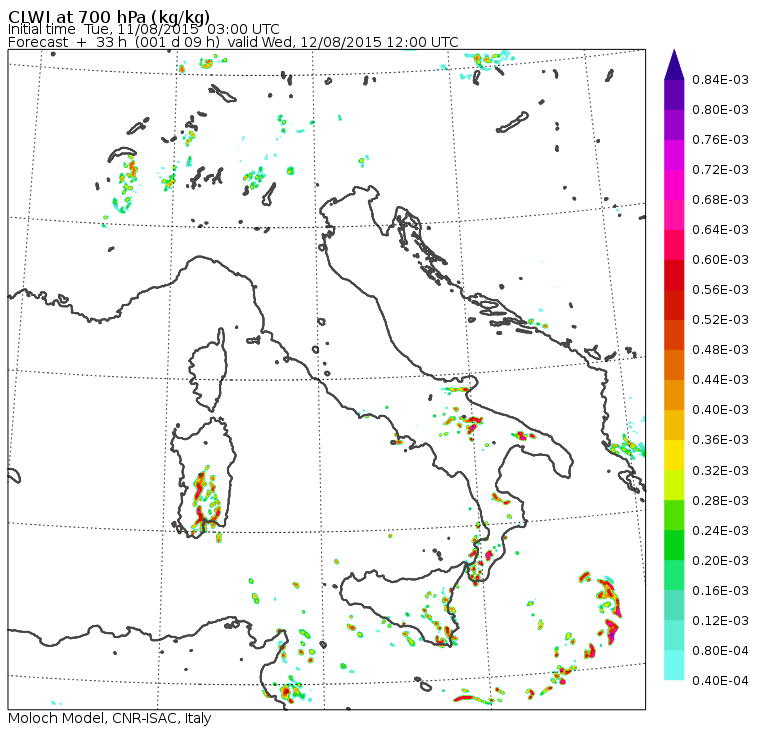Click the 'Forecast + 33 h' valid time line

click(x=233, y=42)
